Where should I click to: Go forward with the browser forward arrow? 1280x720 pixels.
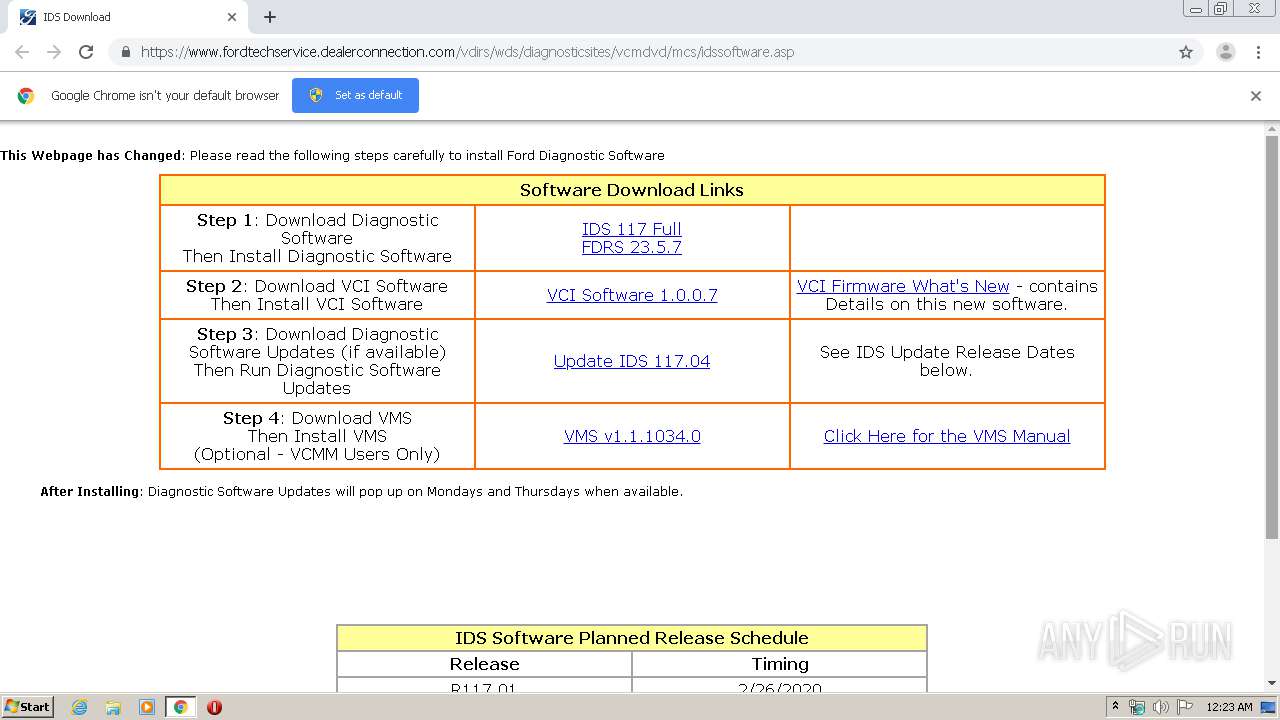(x=54, y=52)
